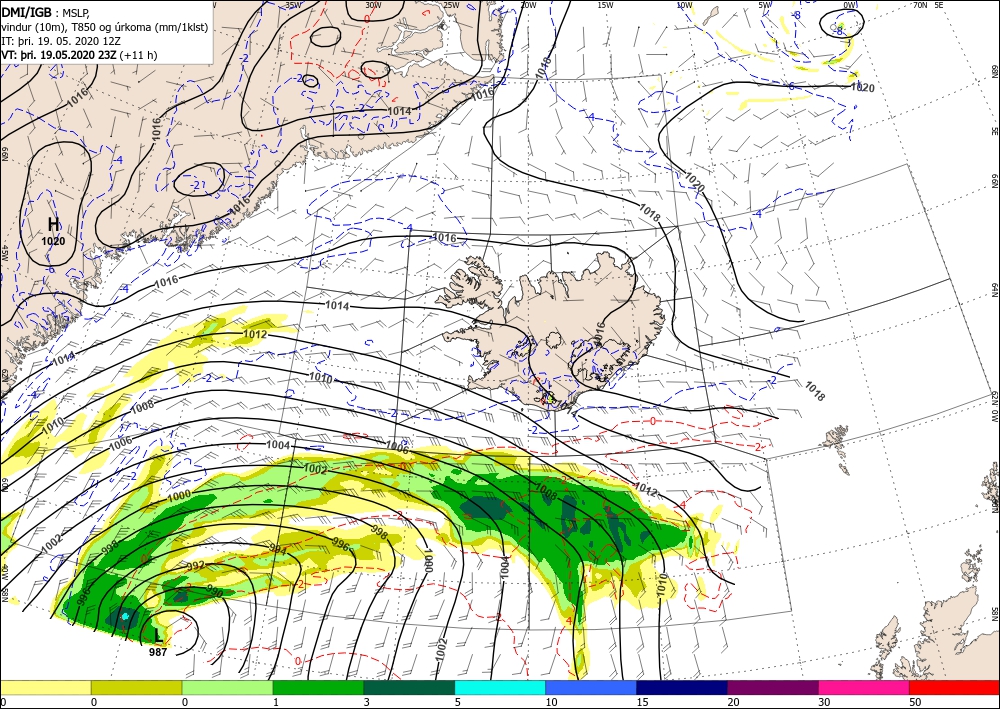Pick the cyan legend swatch
The image size is (1000, 709).
click(500, 687)
